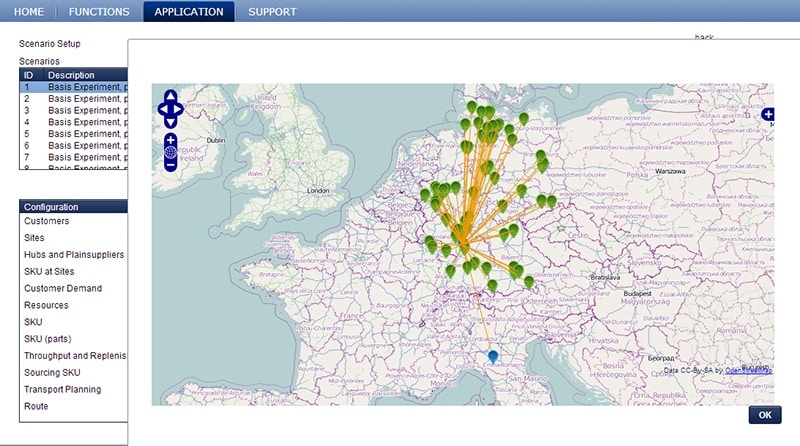
Task: Confirm the map dialog with OK
Action: [765, 415]
